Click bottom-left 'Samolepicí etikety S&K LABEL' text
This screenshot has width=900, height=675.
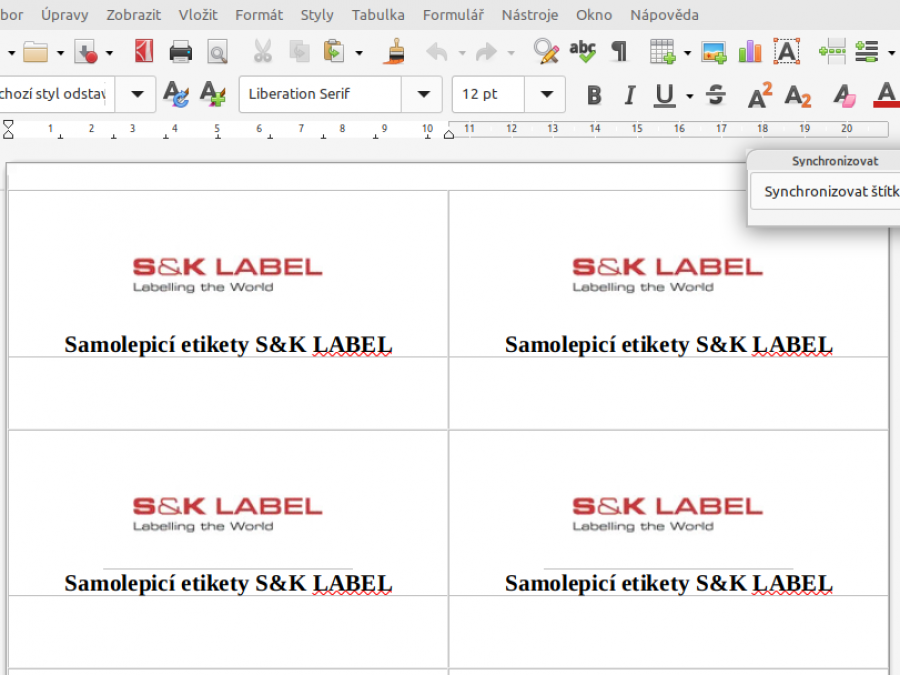point(228,583)
